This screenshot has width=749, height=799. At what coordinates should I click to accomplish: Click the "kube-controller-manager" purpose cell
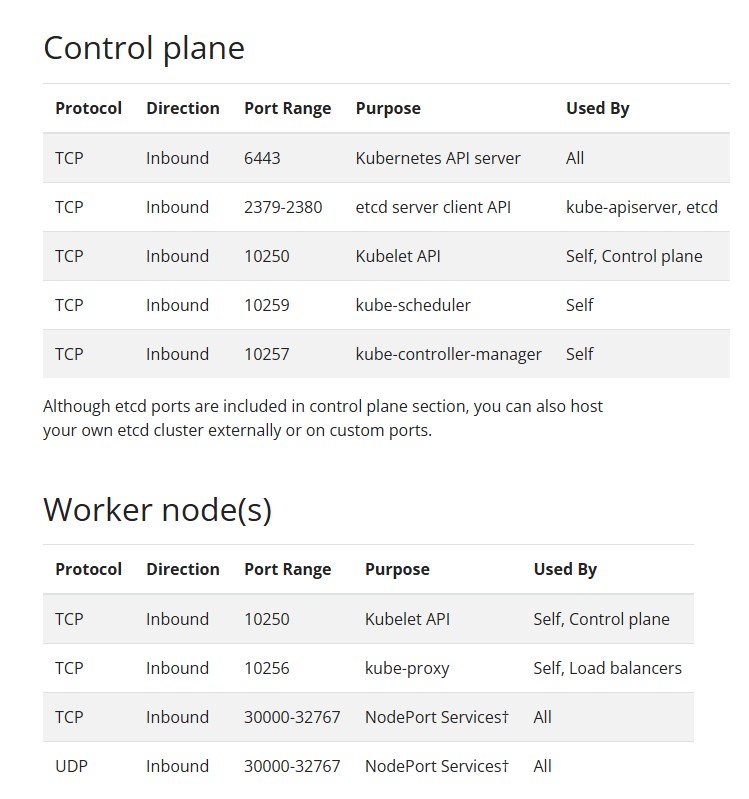tap(449, 354)
